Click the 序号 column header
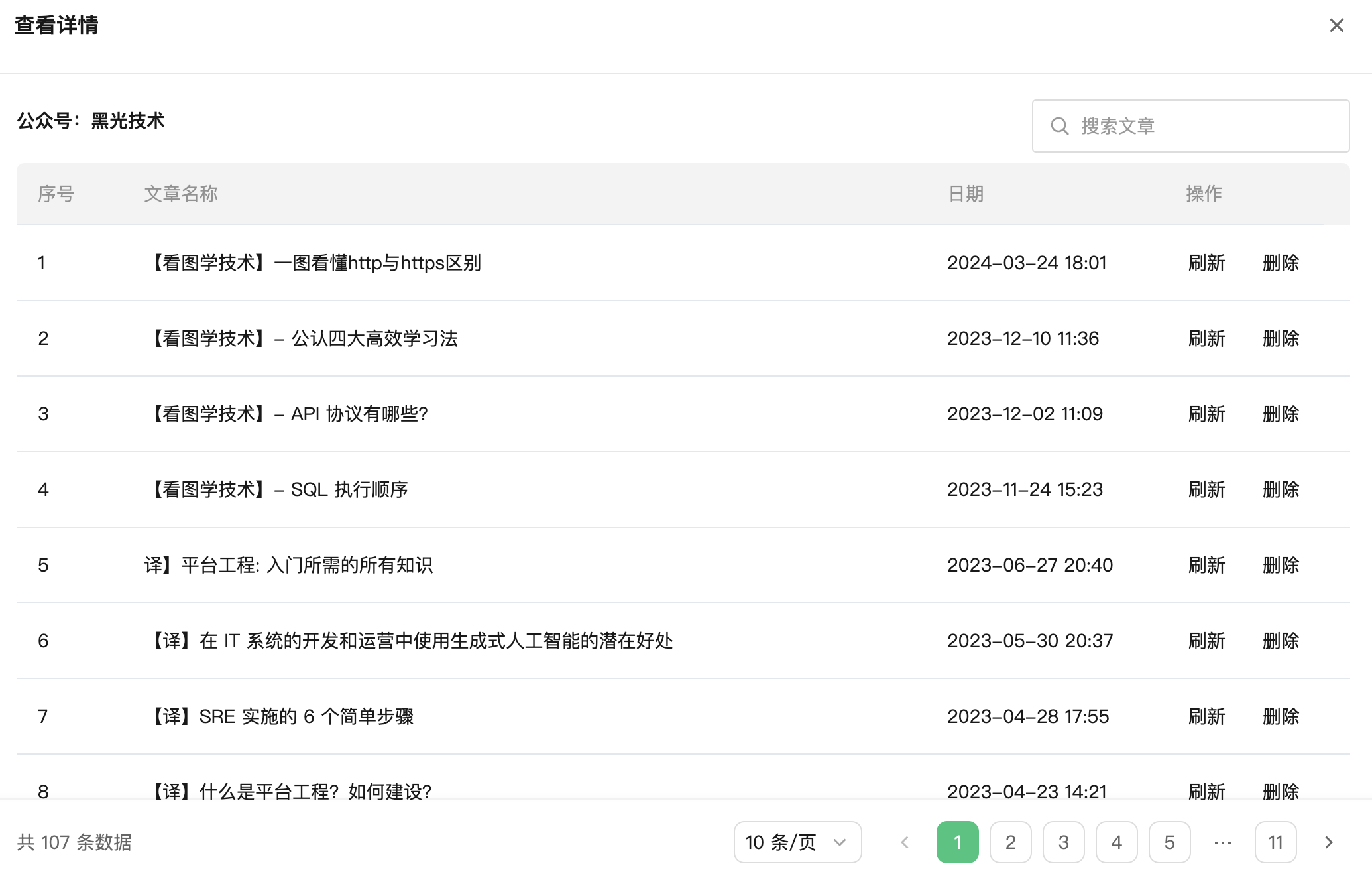This screenshot has width=1372, height=882. click(x=56, y=194)
